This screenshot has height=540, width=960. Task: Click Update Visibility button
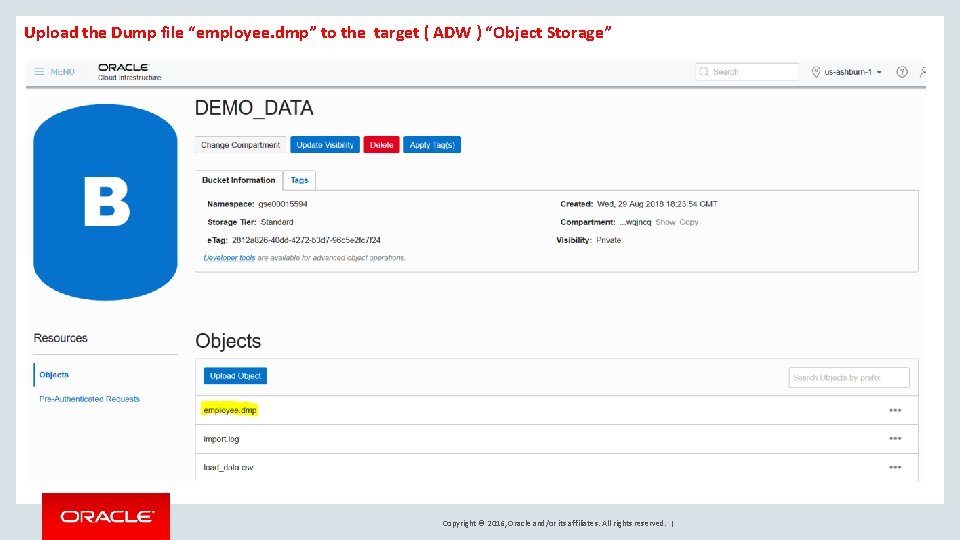point(325,145)
